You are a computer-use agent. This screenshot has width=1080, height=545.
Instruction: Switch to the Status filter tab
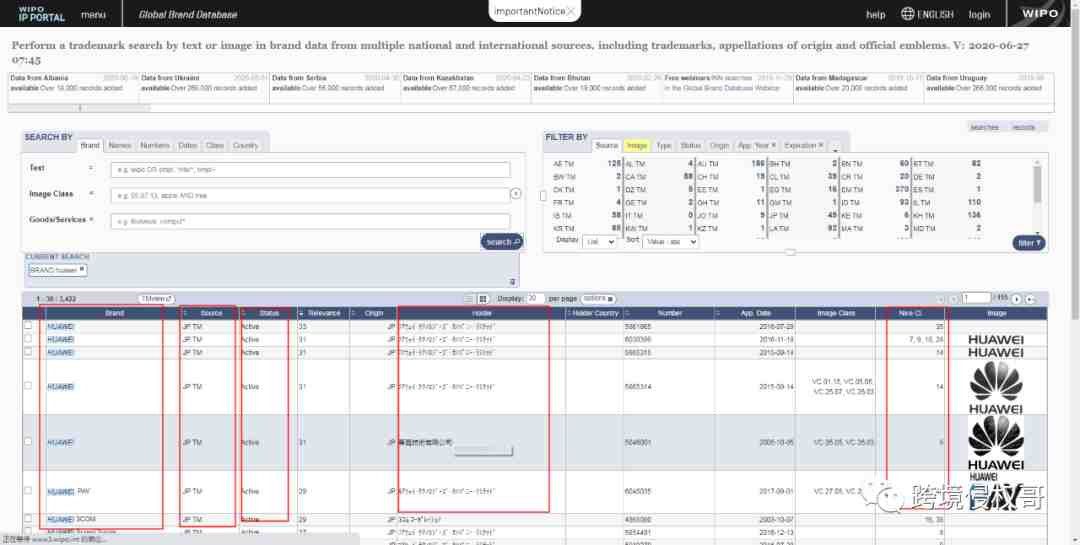[690, 145]
